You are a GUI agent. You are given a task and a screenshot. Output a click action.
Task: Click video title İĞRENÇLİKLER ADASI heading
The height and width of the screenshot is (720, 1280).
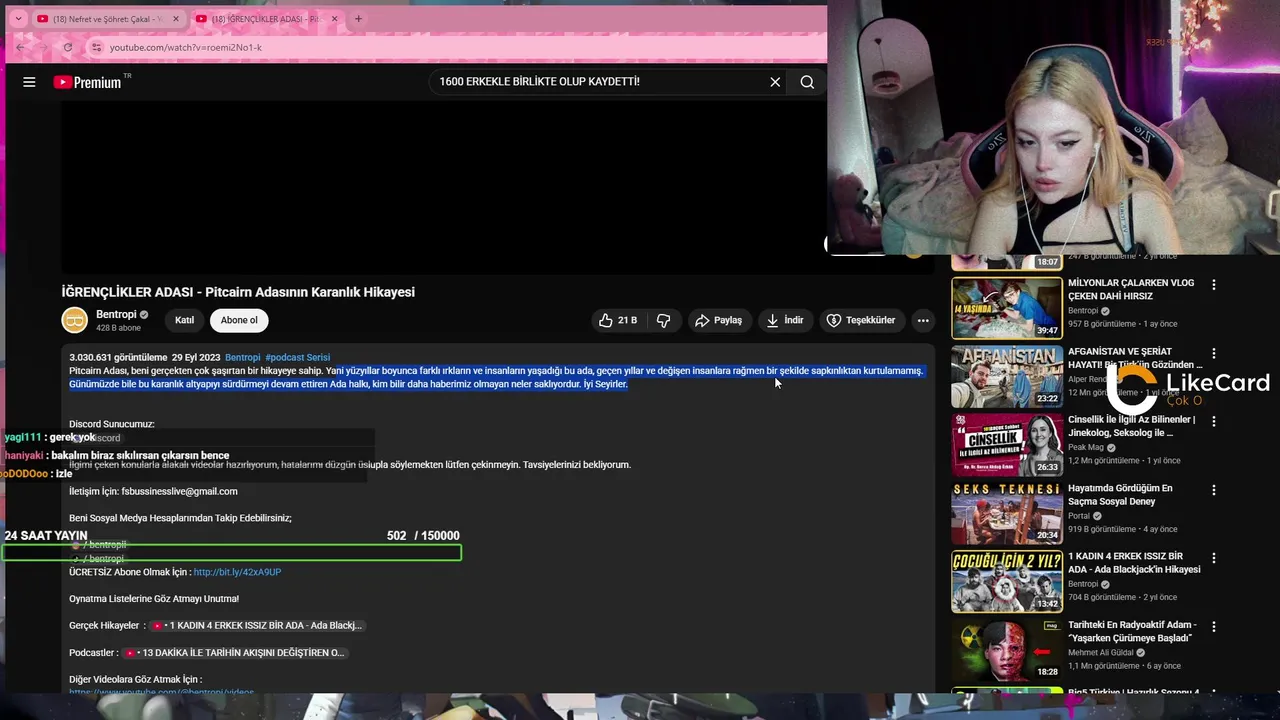tap(238, 292)
